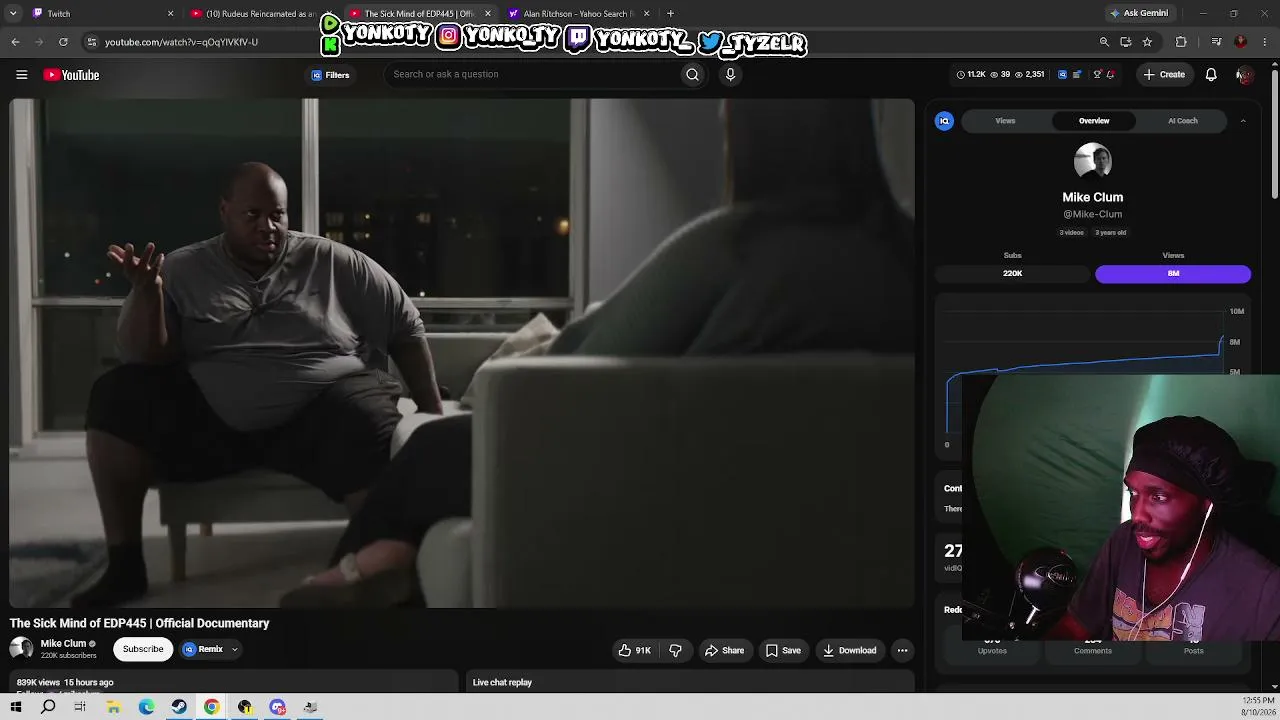Image resolution: width=1280 pixels, height=720 pixels.
Task: Click the Create button
Action: 1164,75
